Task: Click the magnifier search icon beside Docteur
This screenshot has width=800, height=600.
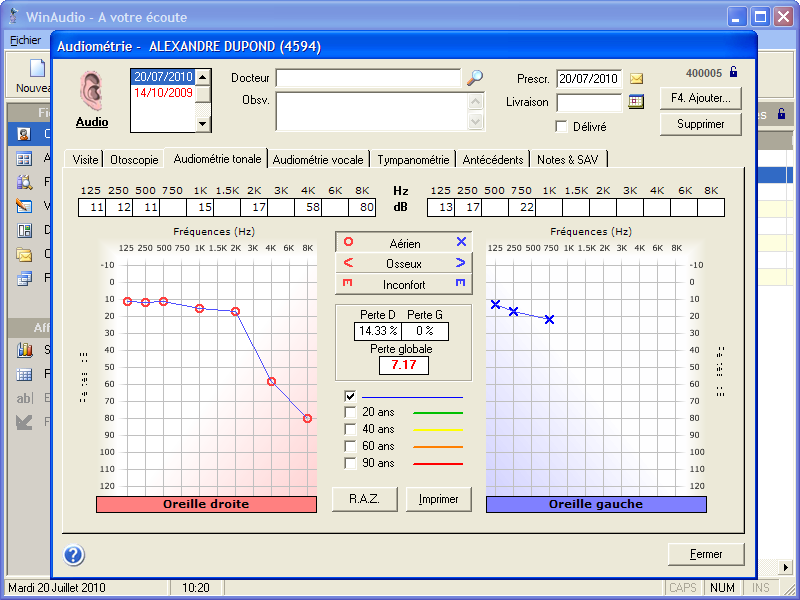Action: [475, 78]
